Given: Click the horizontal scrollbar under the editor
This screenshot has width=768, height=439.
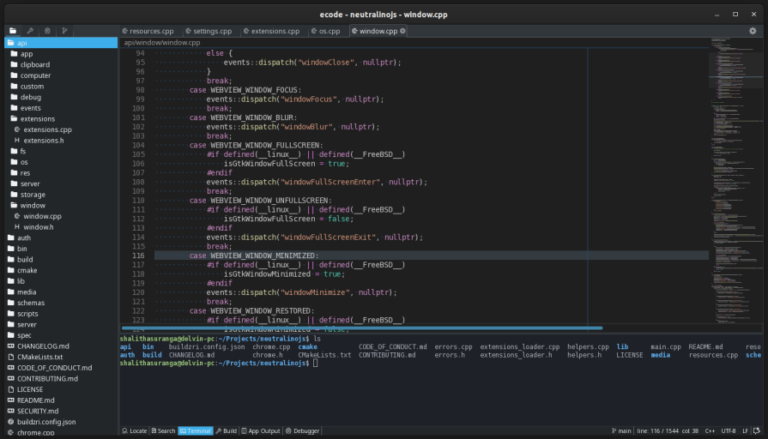Looking at the screenshot, I should (362, 328).
